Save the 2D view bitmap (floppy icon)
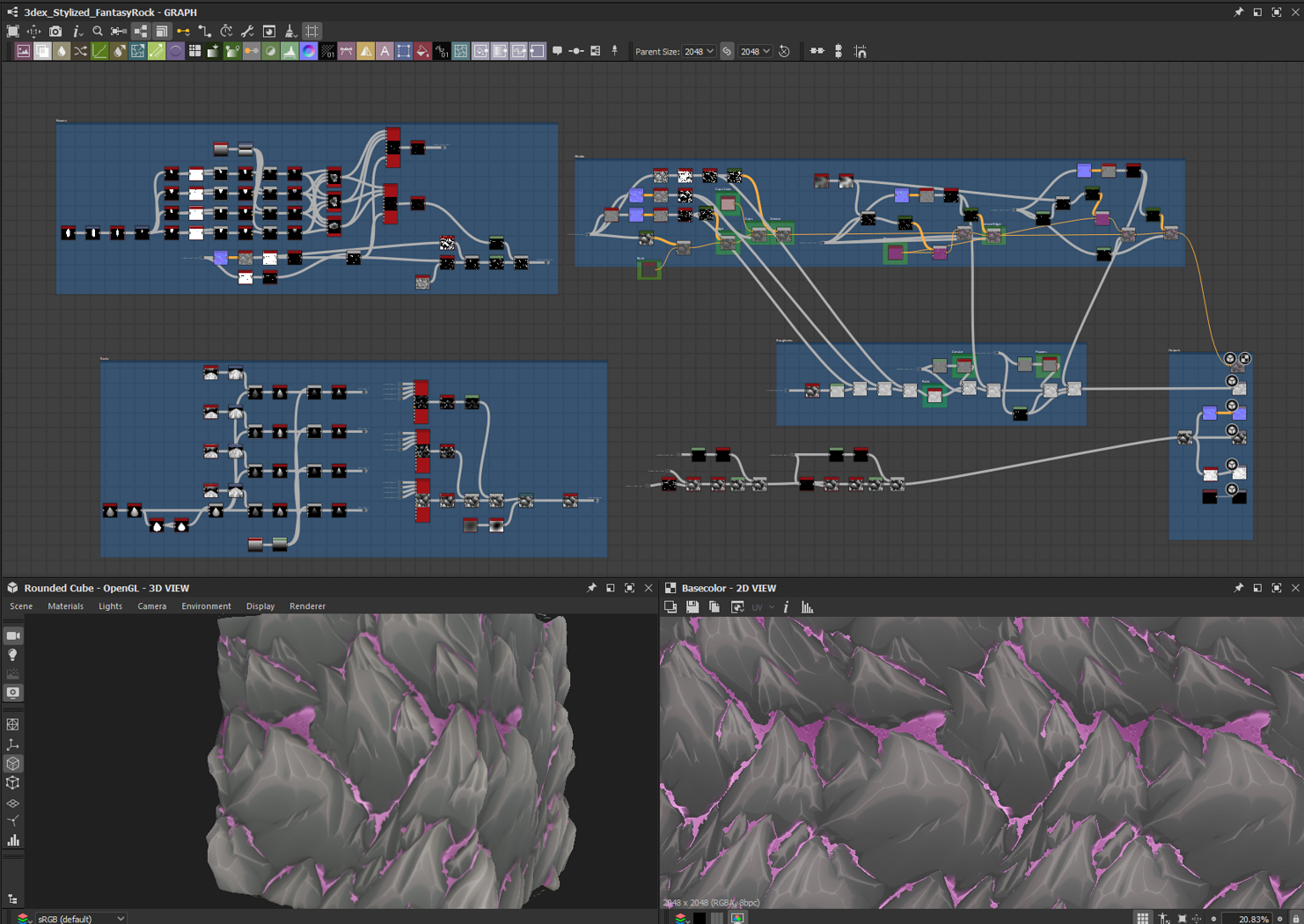The image size is (1304, 924). (x=692, y=607)
